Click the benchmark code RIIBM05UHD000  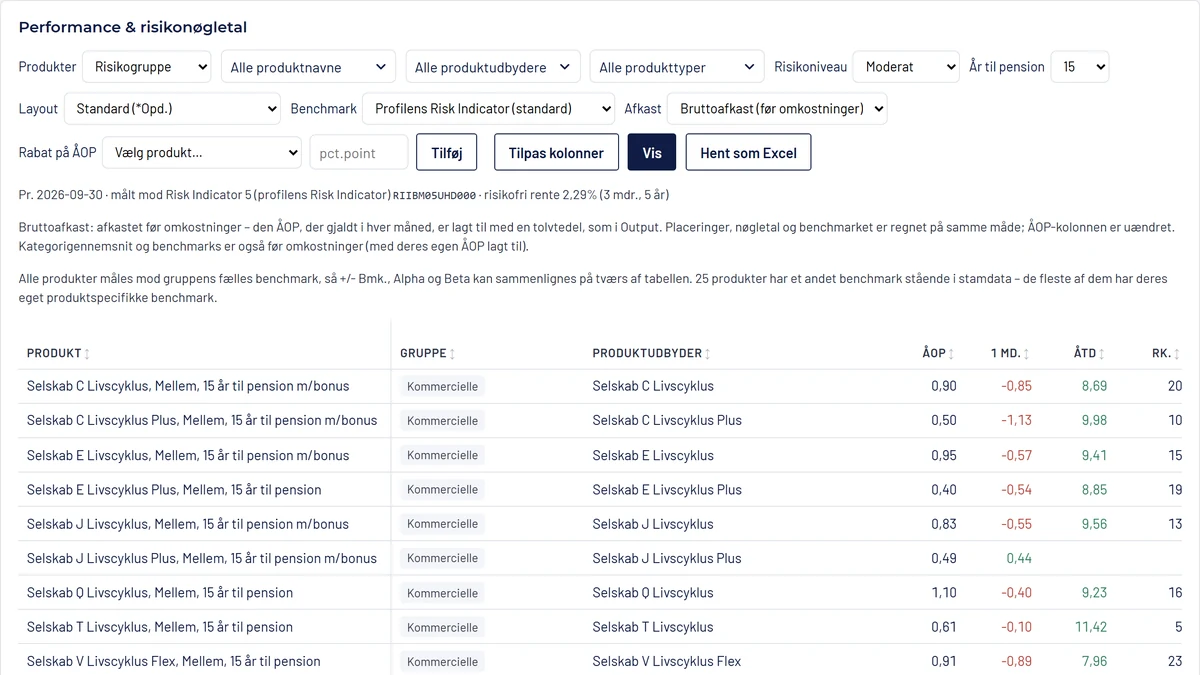pyautogui.click(x=434, y=196)
